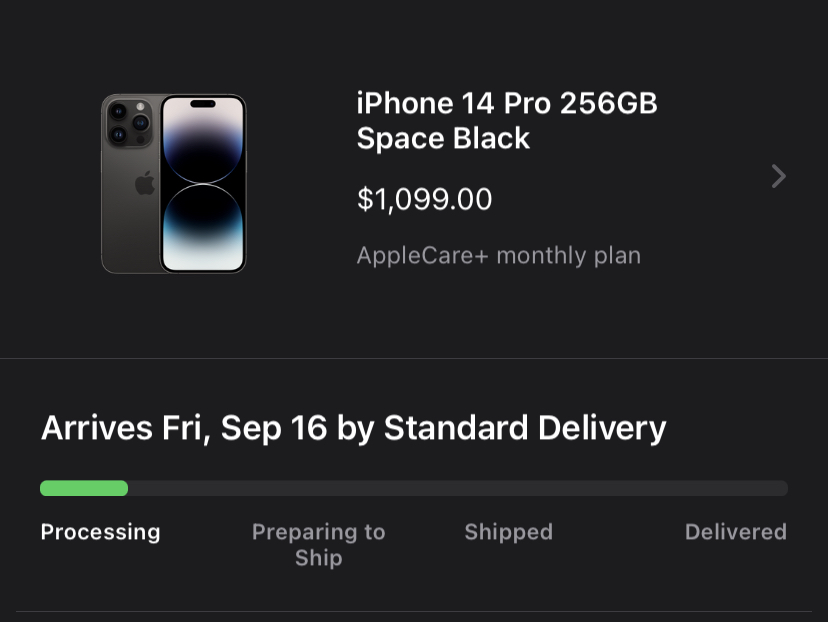Select the Preparing to Ship step
The width and height of the screenshot is (828, 622).
click(318, 544)
